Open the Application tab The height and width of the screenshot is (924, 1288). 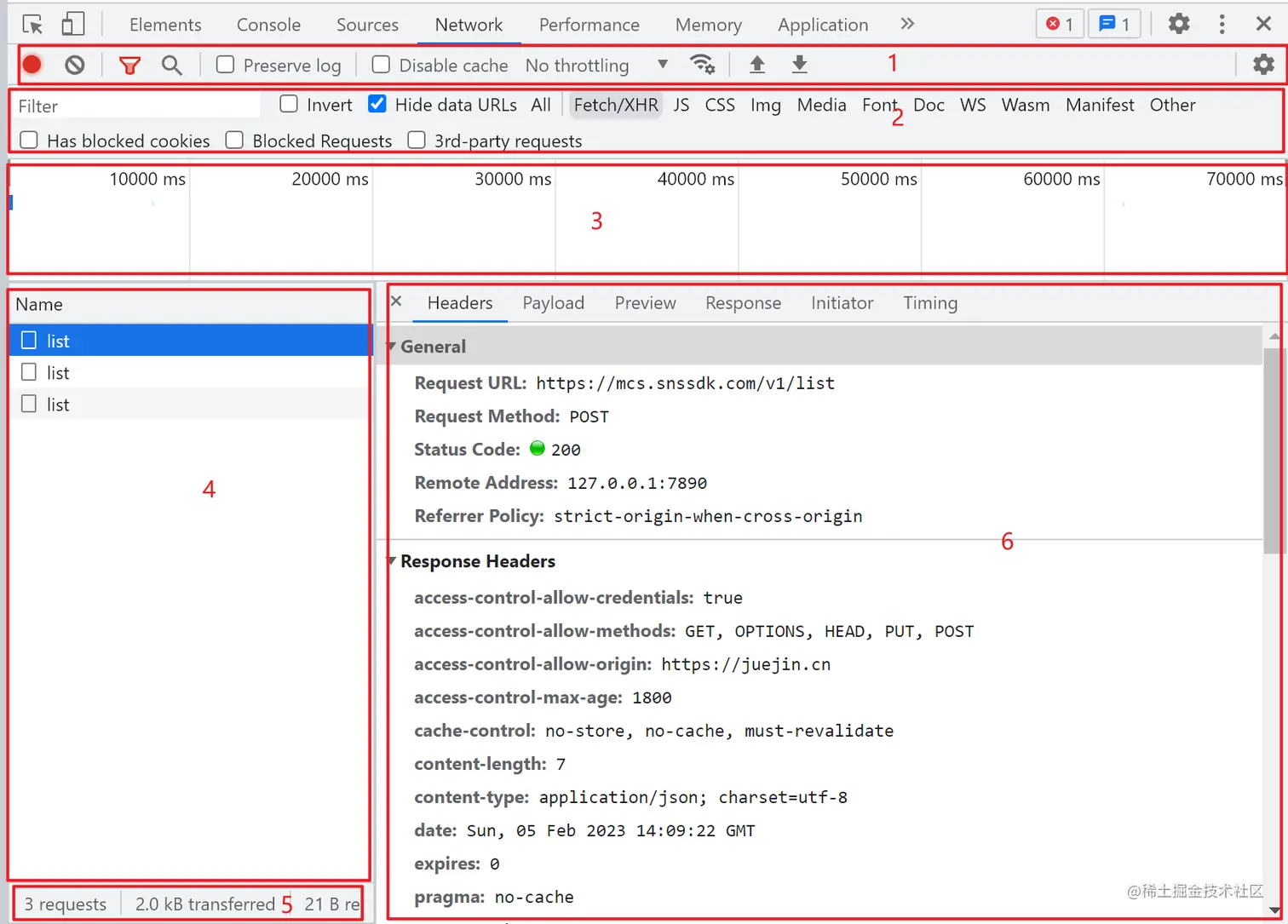click(x=823, y=25)
